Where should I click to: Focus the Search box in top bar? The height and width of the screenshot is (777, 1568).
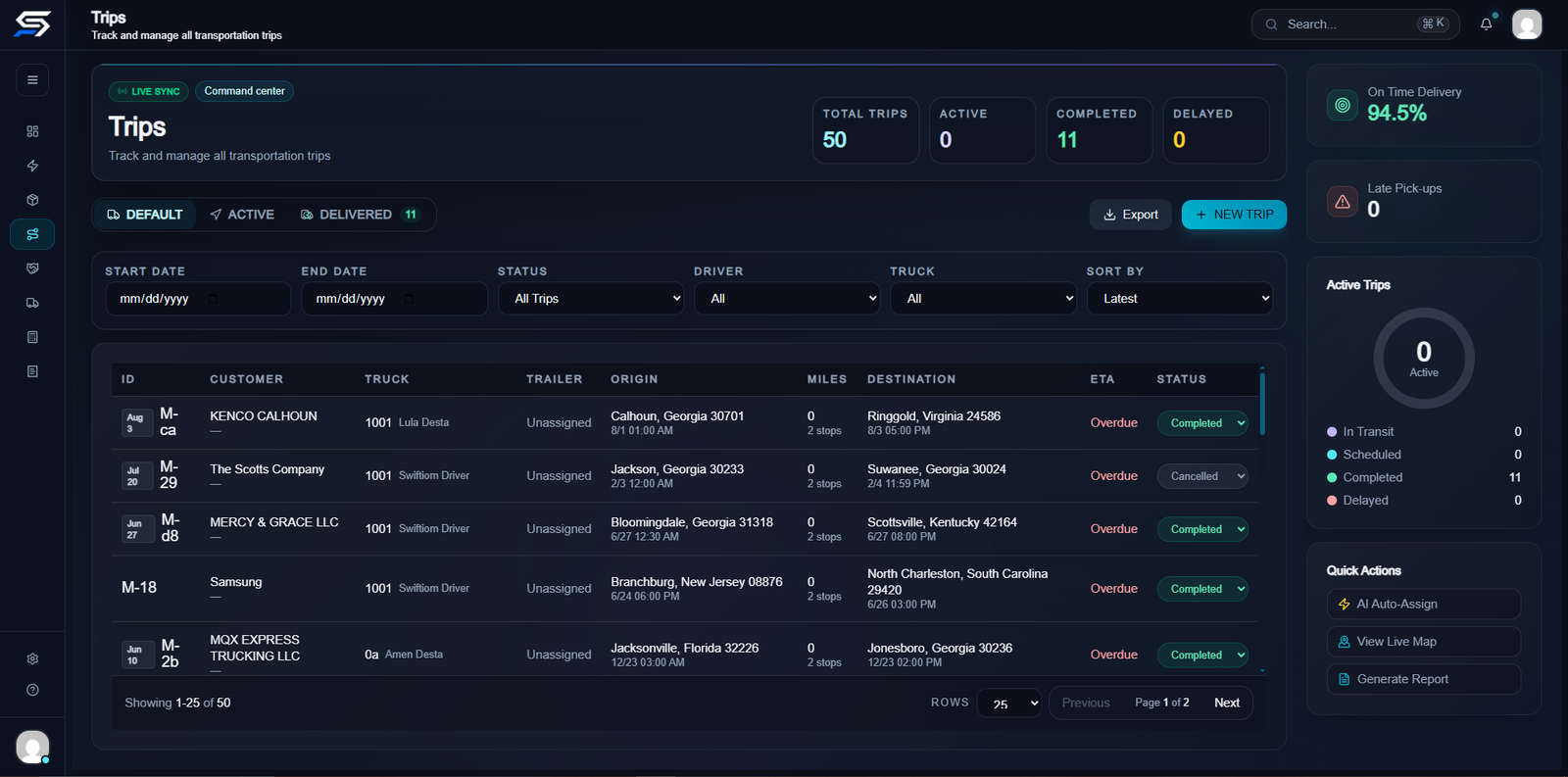tap(1355, 24)
